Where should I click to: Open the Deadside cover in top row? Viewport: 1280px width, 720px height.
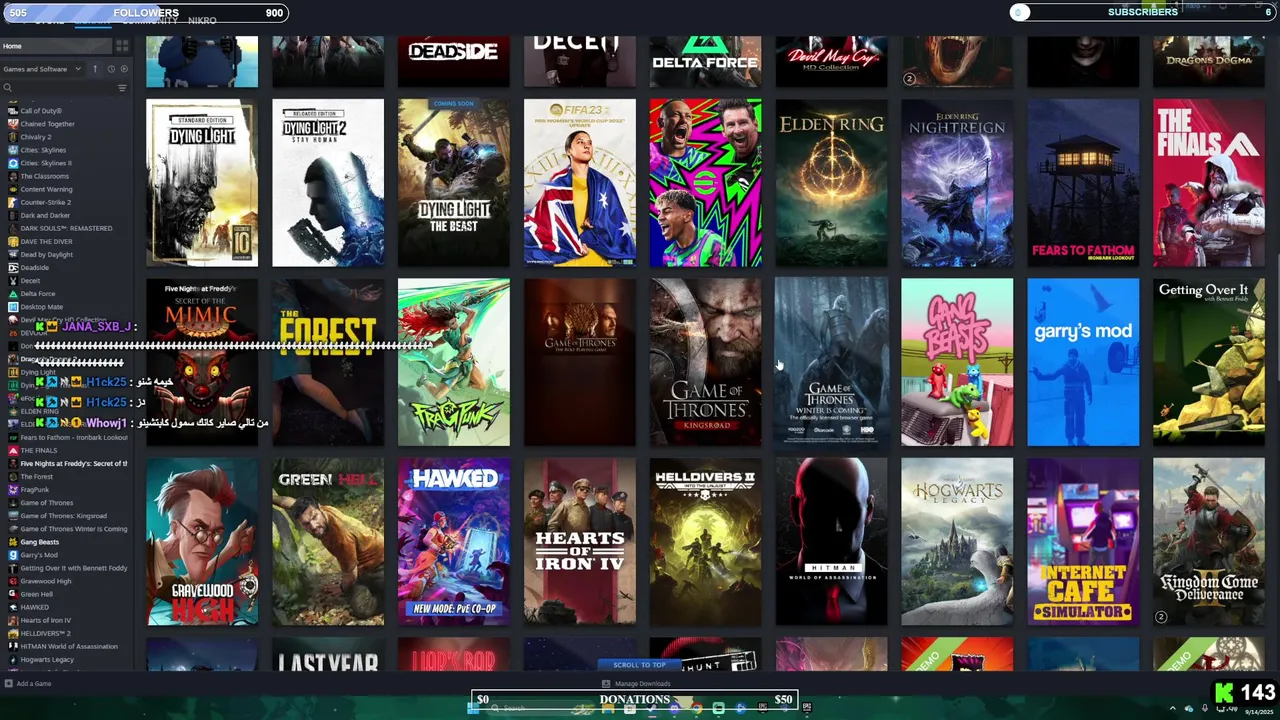click(x=454, y=62)
